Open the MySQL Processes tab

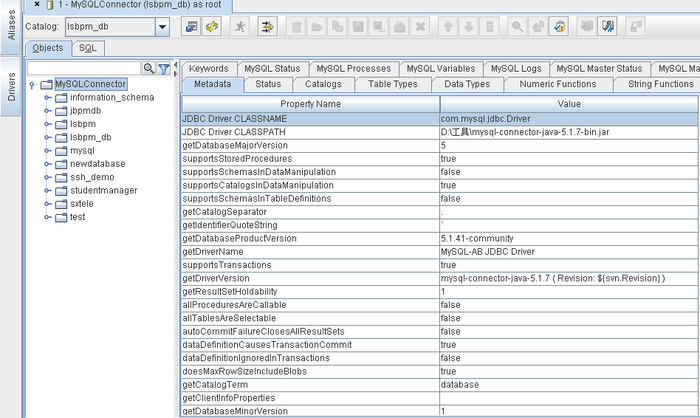[x=351, y=68]
